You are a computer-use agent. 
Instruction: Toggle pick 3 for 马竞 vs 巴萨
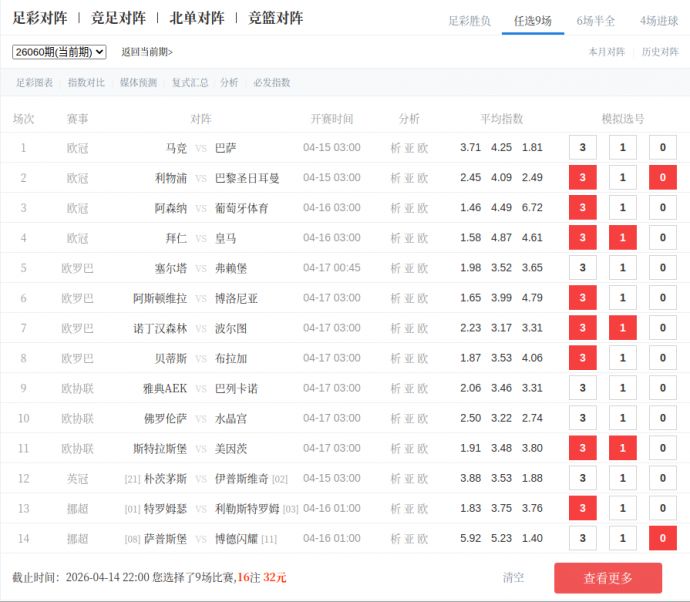click(x=582, y=148)
